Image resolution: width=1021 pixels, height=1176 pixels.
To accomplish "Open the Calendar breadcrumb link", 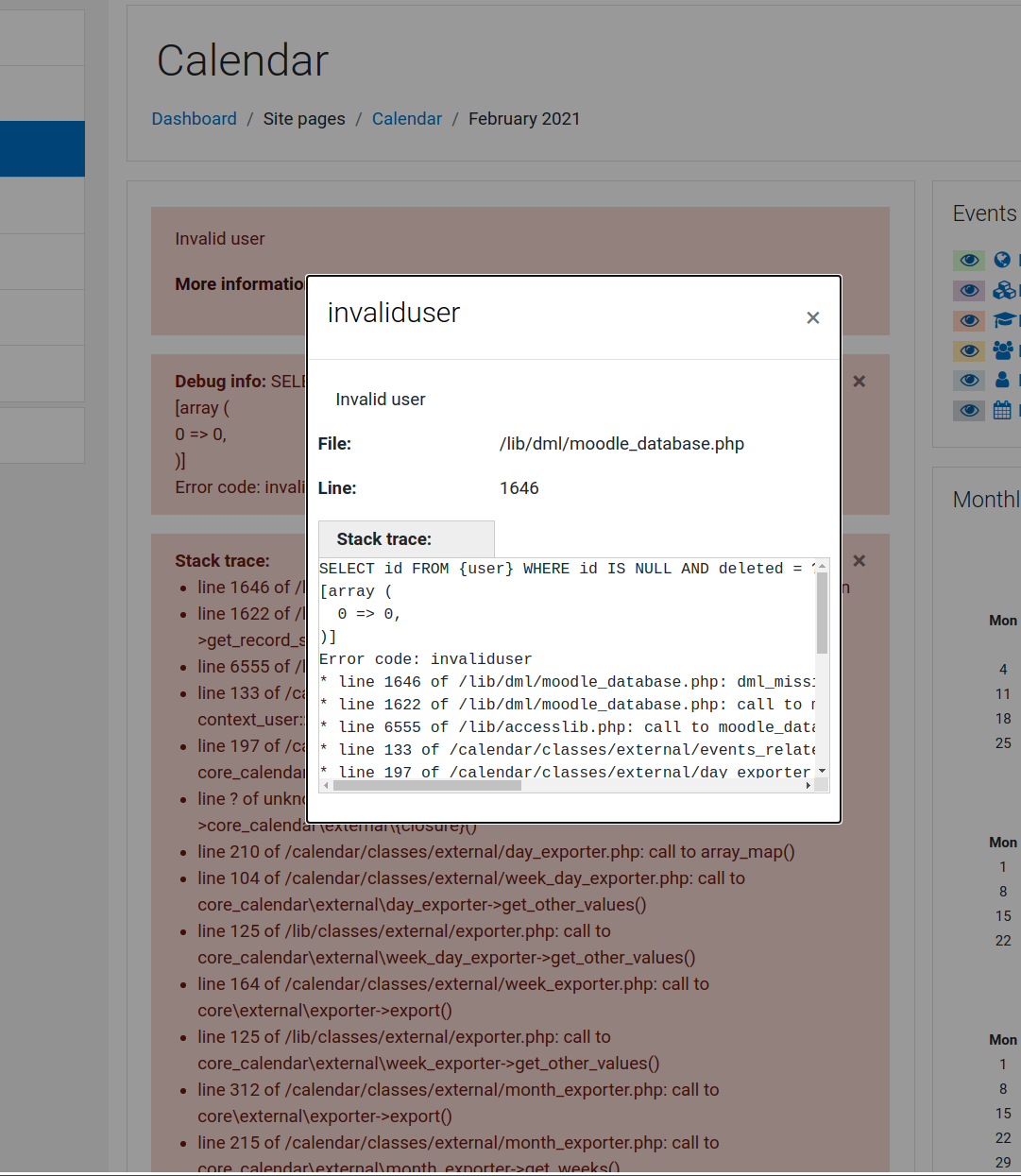I will (407, 119).
